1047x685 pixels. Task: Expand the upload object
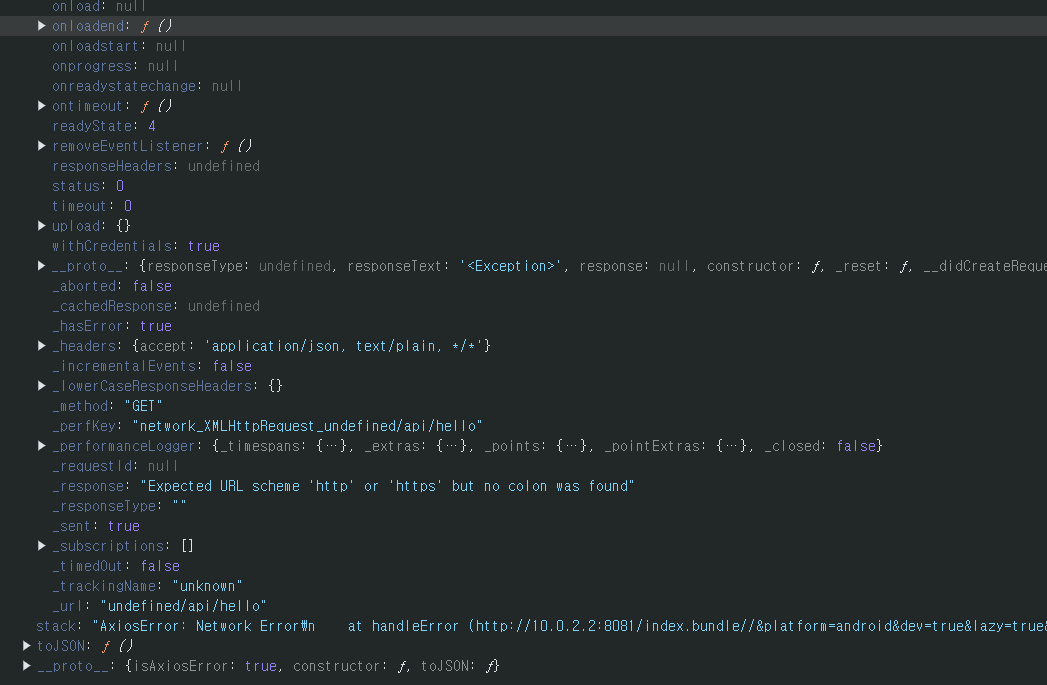tap(41, 226)
